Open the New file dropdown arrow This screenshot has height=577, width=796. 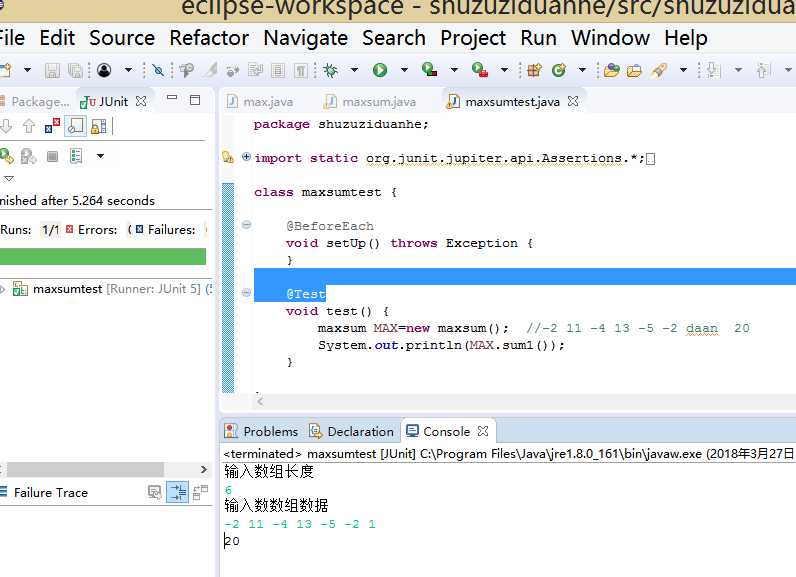[27, 70]
